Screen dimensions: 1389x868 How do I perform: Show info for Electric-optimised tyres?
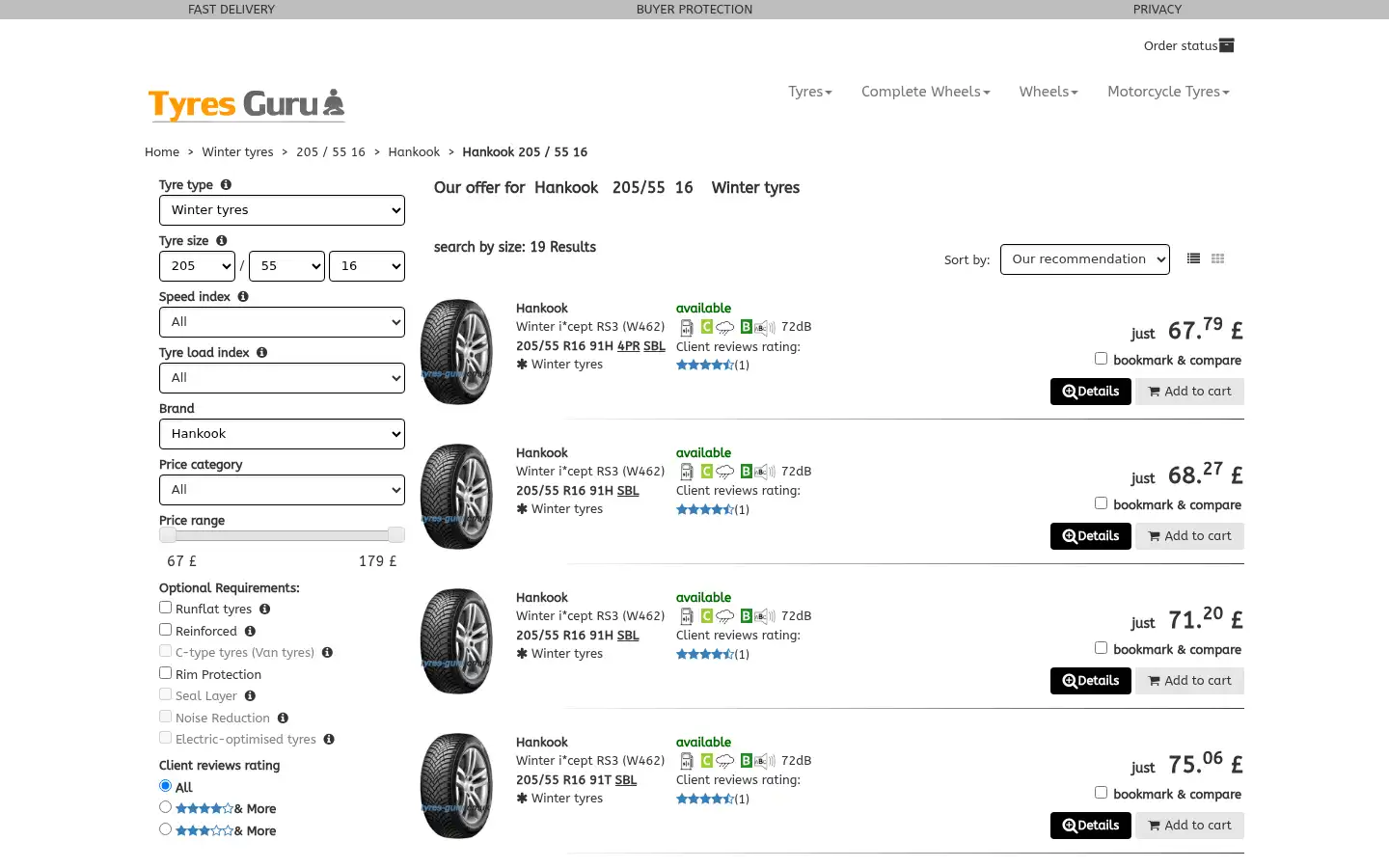(x=329, y=740)
